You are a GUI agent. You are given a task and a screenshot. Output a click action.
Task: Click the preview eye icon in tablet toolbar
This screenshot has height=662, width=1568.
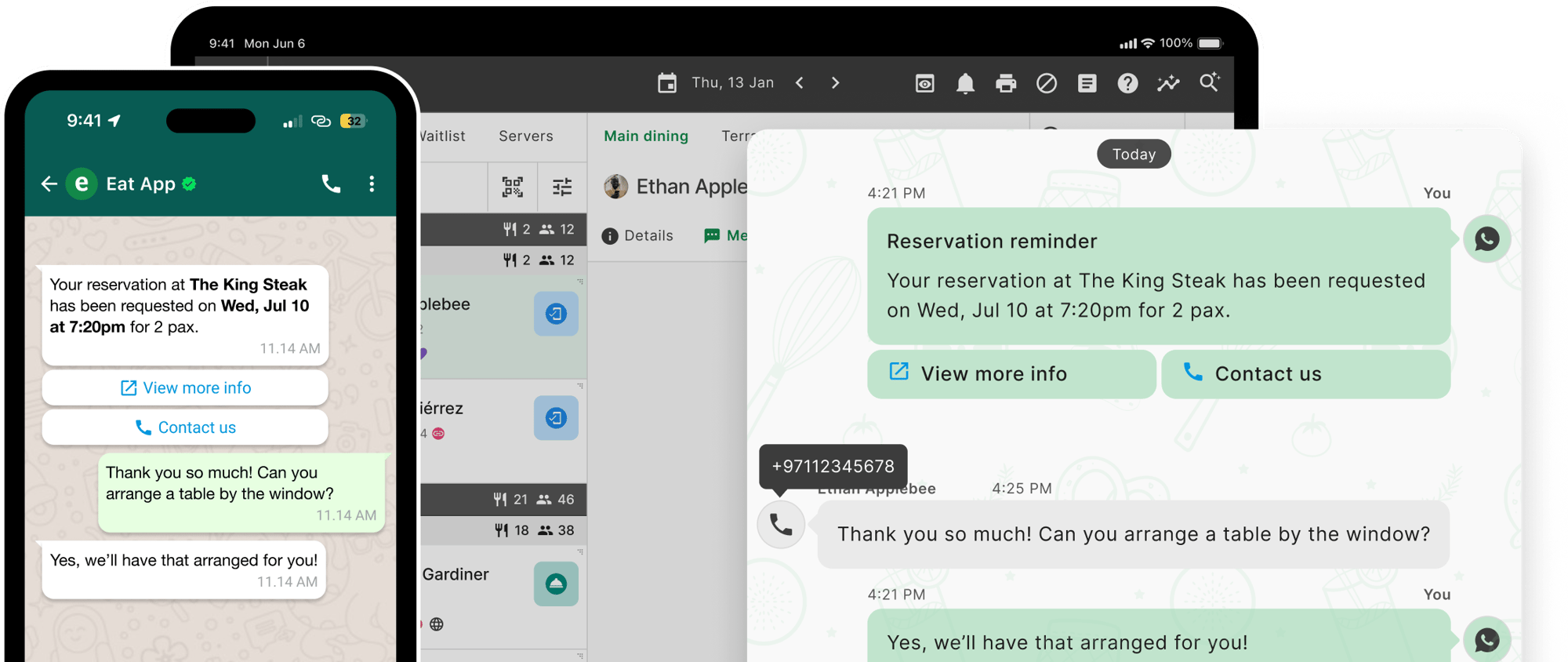[x=925, y=83]
